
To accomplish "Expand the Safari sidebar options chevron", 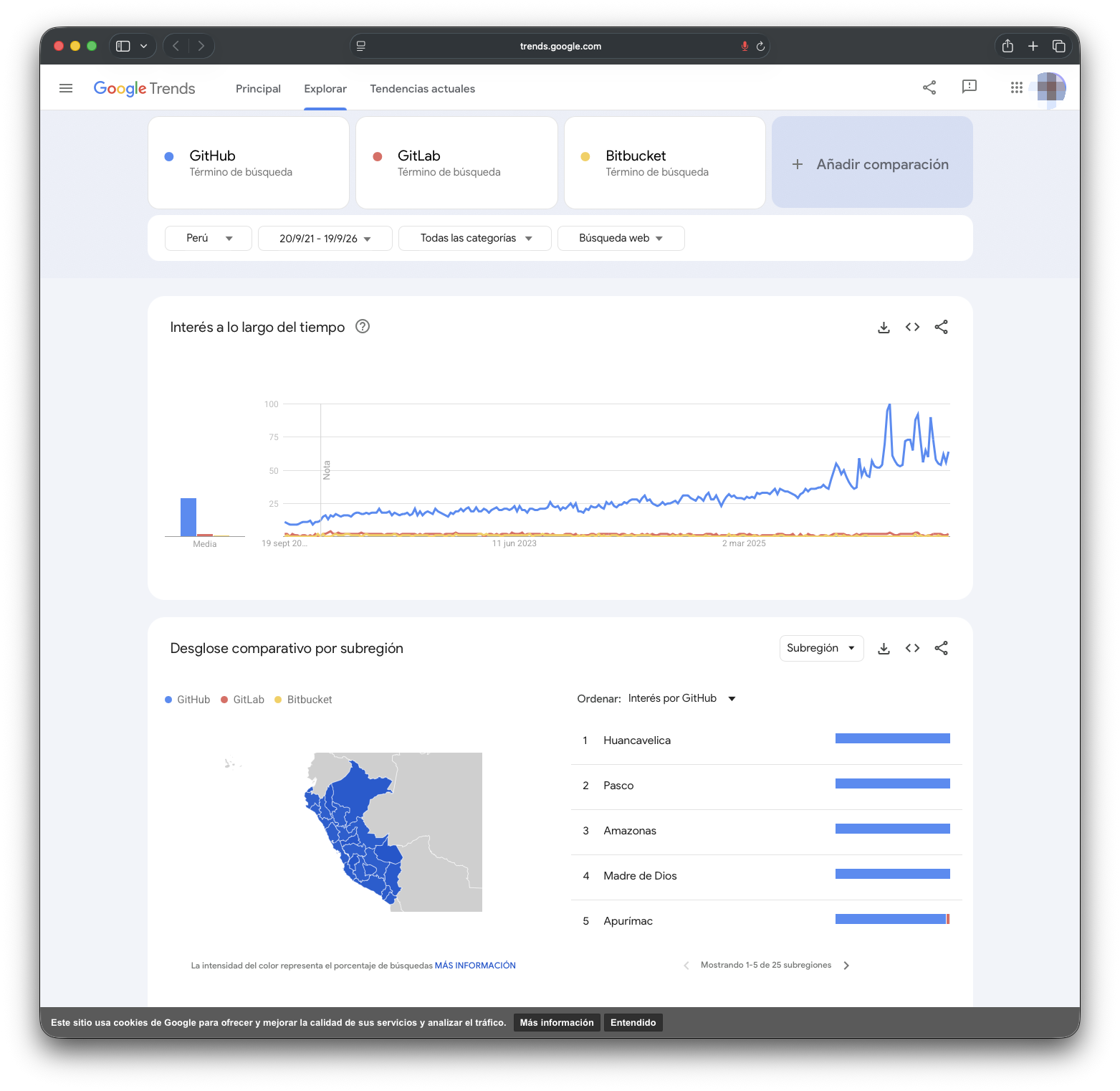I will click(x=143, y=46).
